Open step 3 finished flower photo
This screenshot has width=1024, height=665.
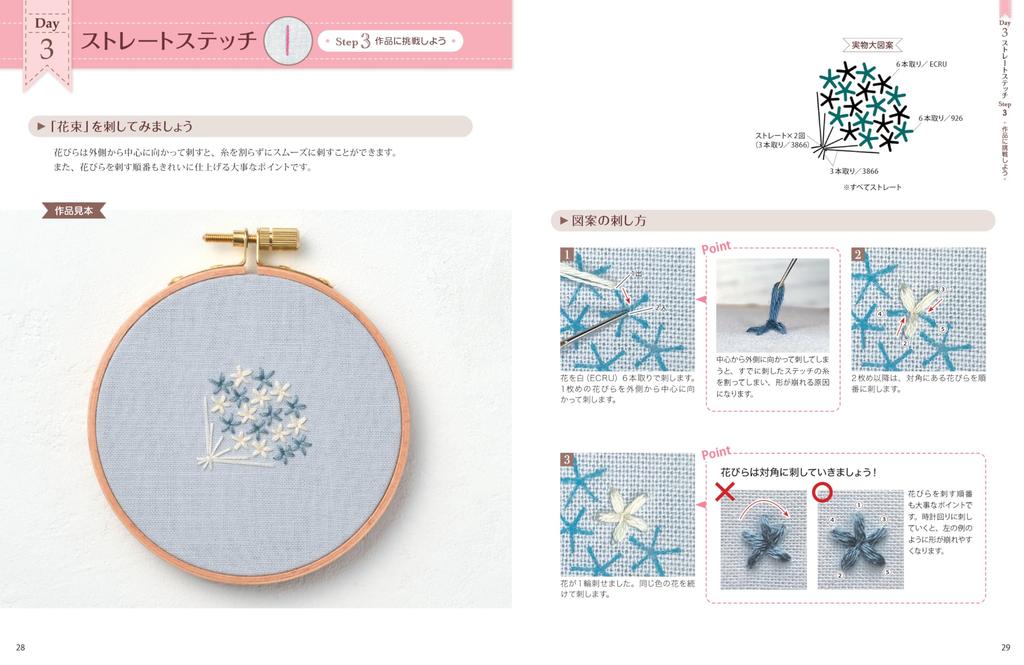627,515
